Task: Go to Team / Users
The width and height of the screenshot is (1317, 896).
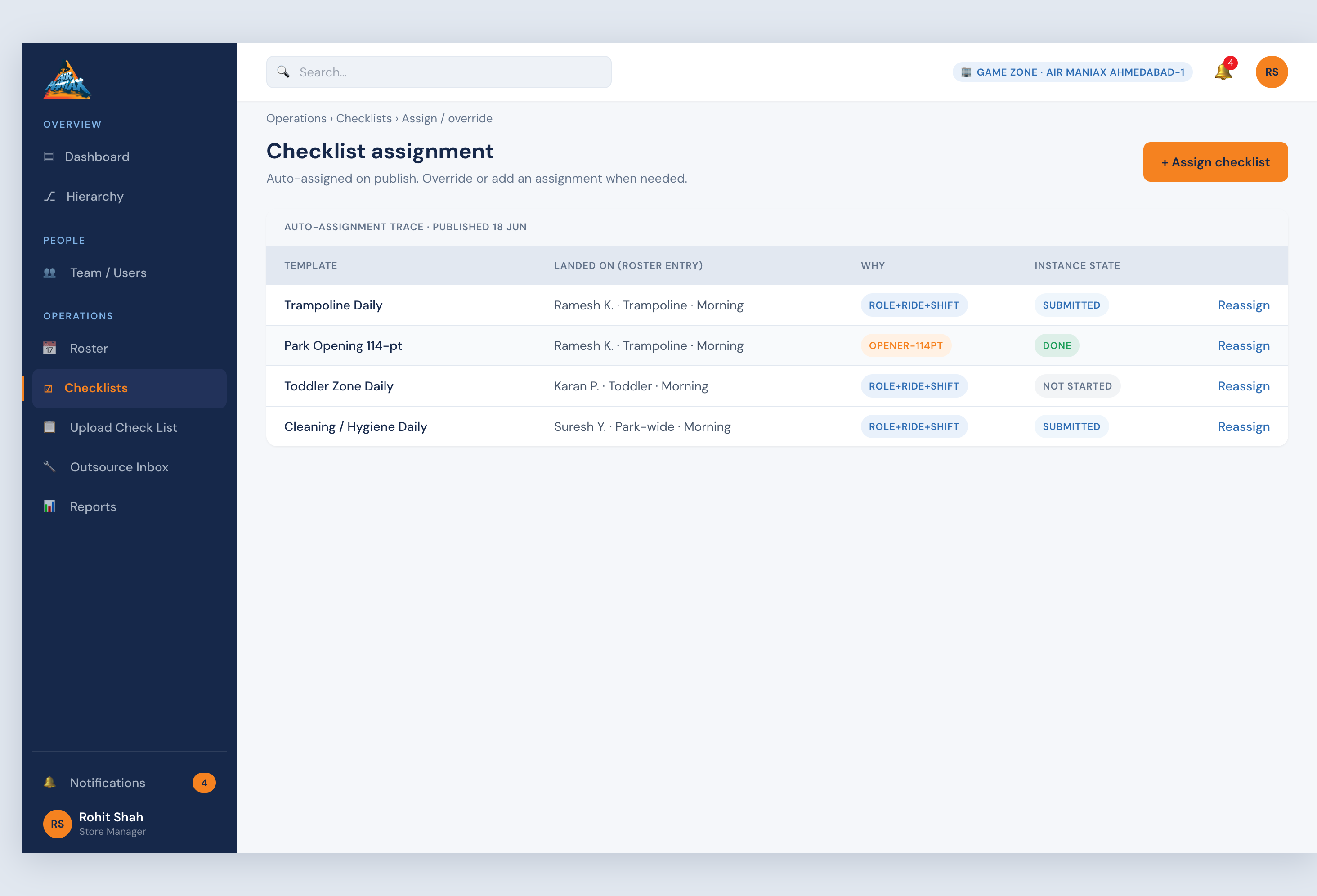Action: point(129,273)
